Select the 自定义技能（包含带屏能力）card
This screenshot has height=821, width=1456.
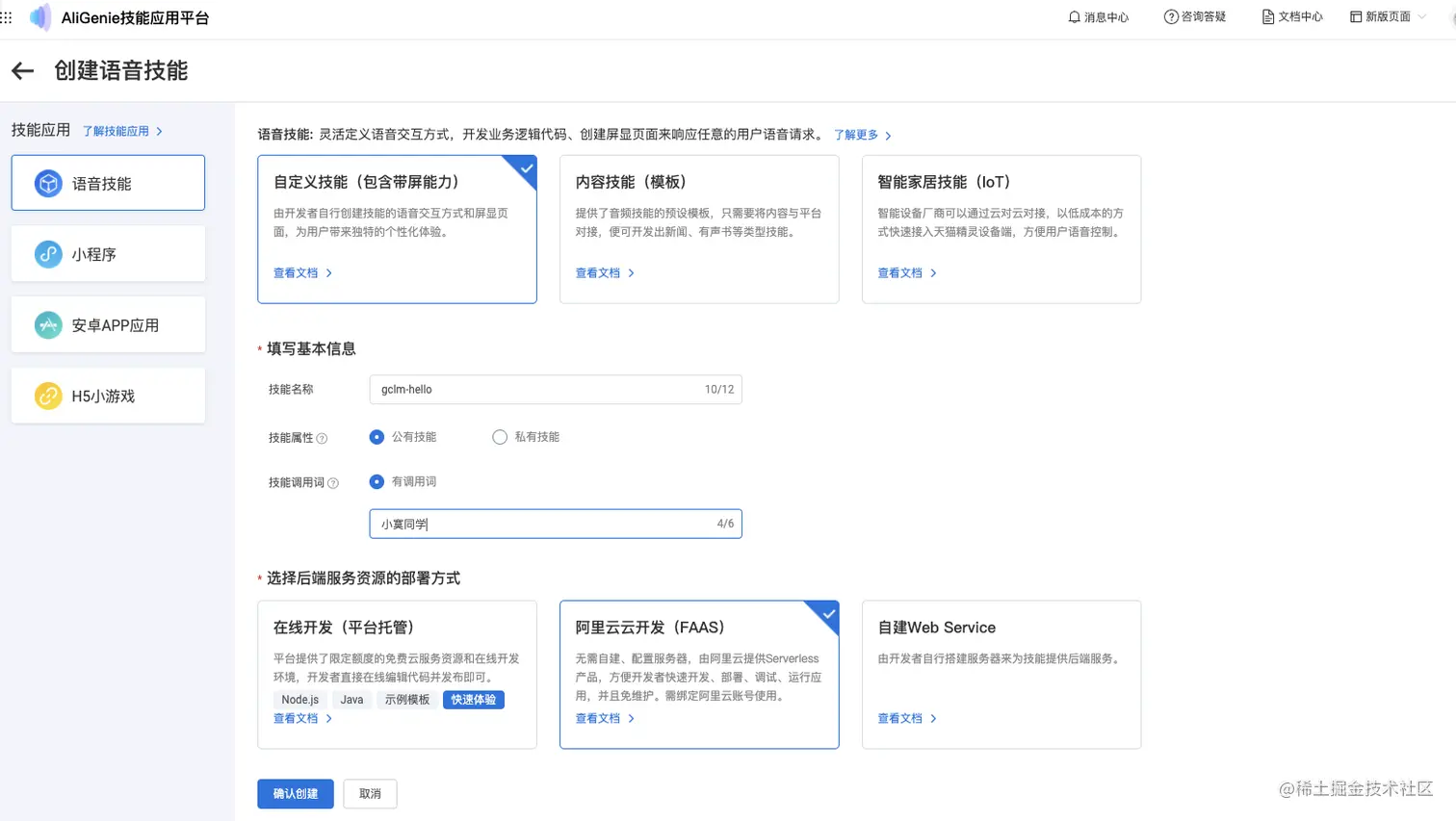[397, 229]
